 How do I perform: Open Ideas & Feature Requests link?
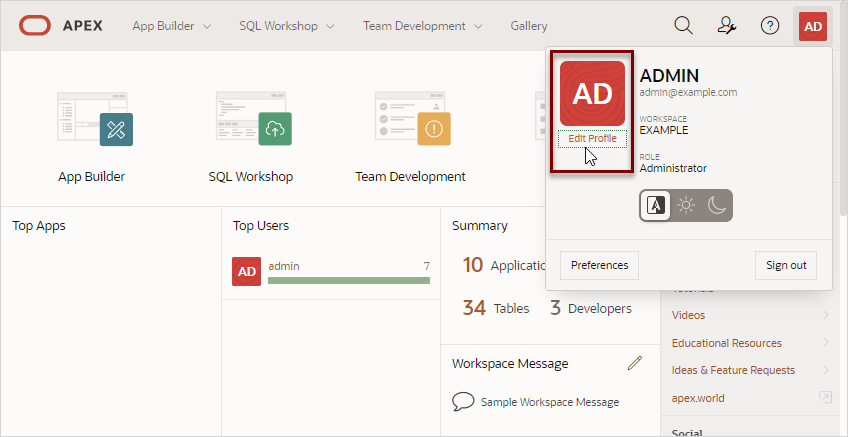click(733, 370)
